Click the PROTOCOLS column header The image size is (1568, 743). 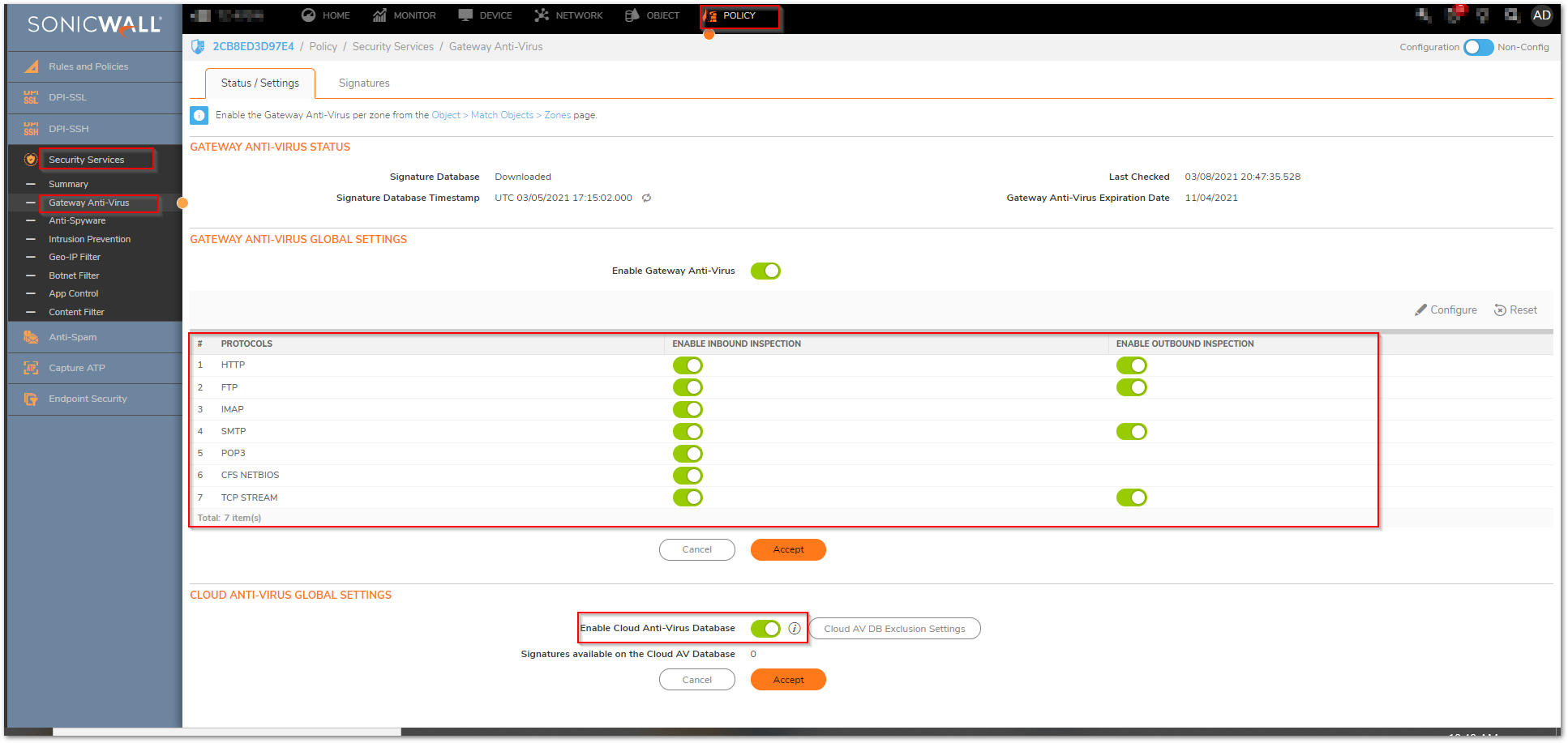[x=246, y=344]
